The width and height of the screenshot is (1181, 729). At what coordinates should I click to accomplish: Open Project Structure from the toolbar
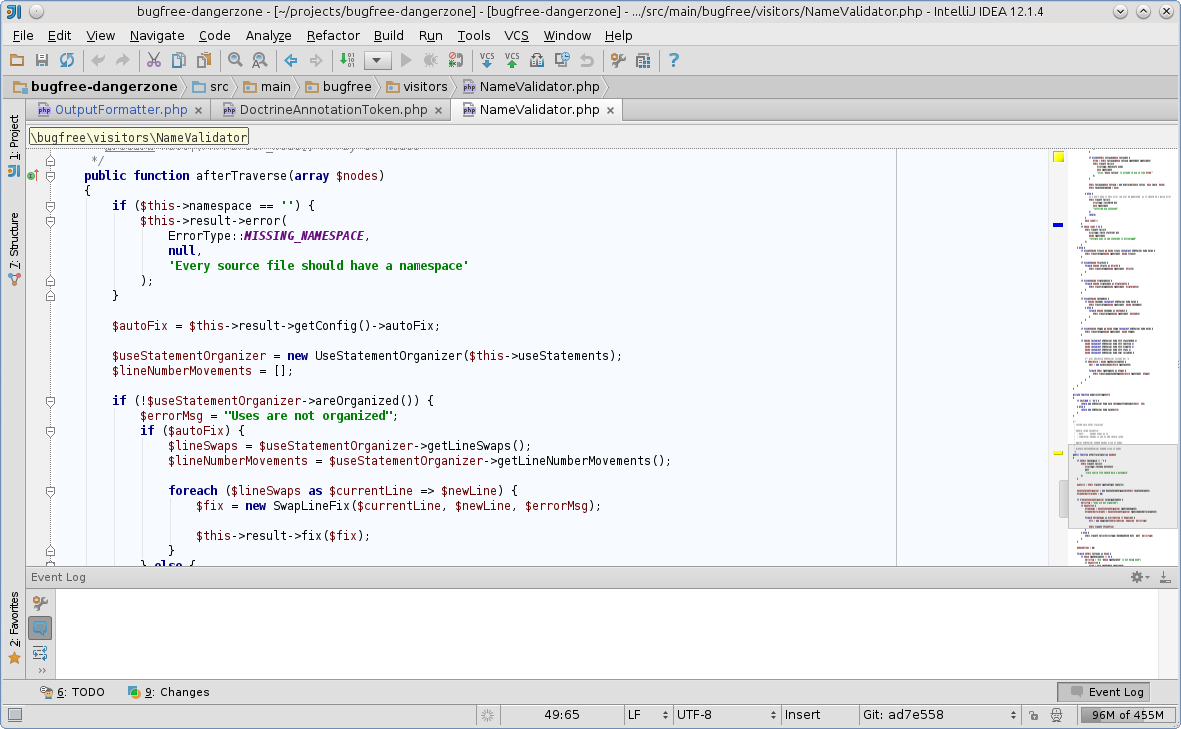(x=643, y=61)
